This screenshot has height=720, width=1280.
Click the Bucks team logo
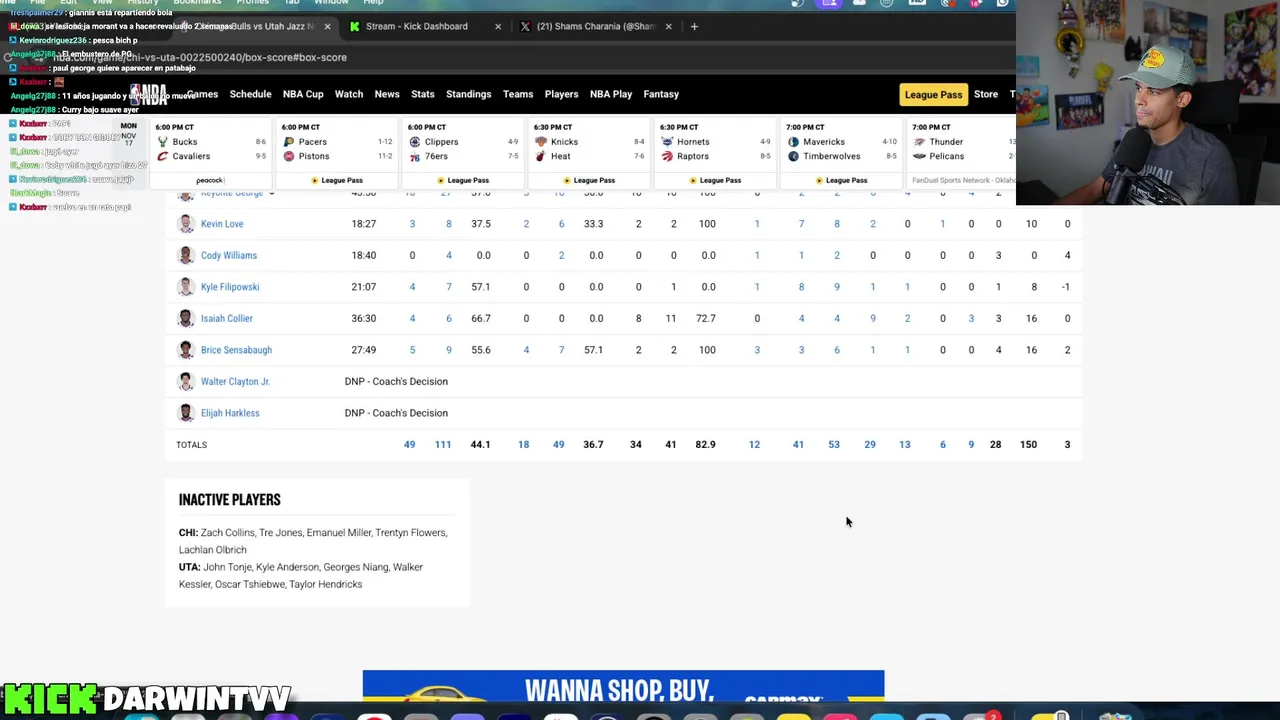[x=163, y=142]
